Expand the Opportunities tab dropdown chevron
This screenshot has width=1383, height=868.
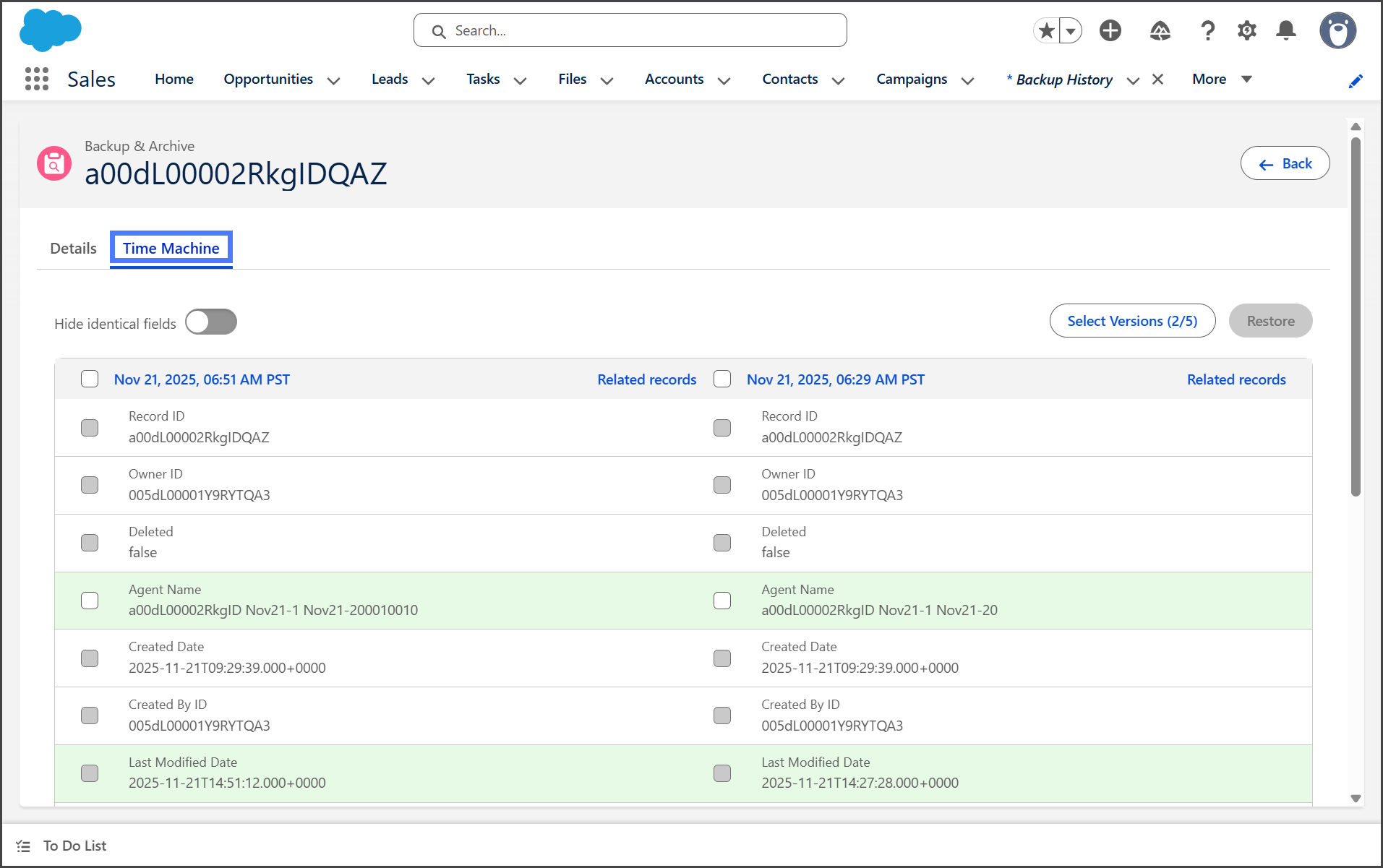(x=333, y=81)
